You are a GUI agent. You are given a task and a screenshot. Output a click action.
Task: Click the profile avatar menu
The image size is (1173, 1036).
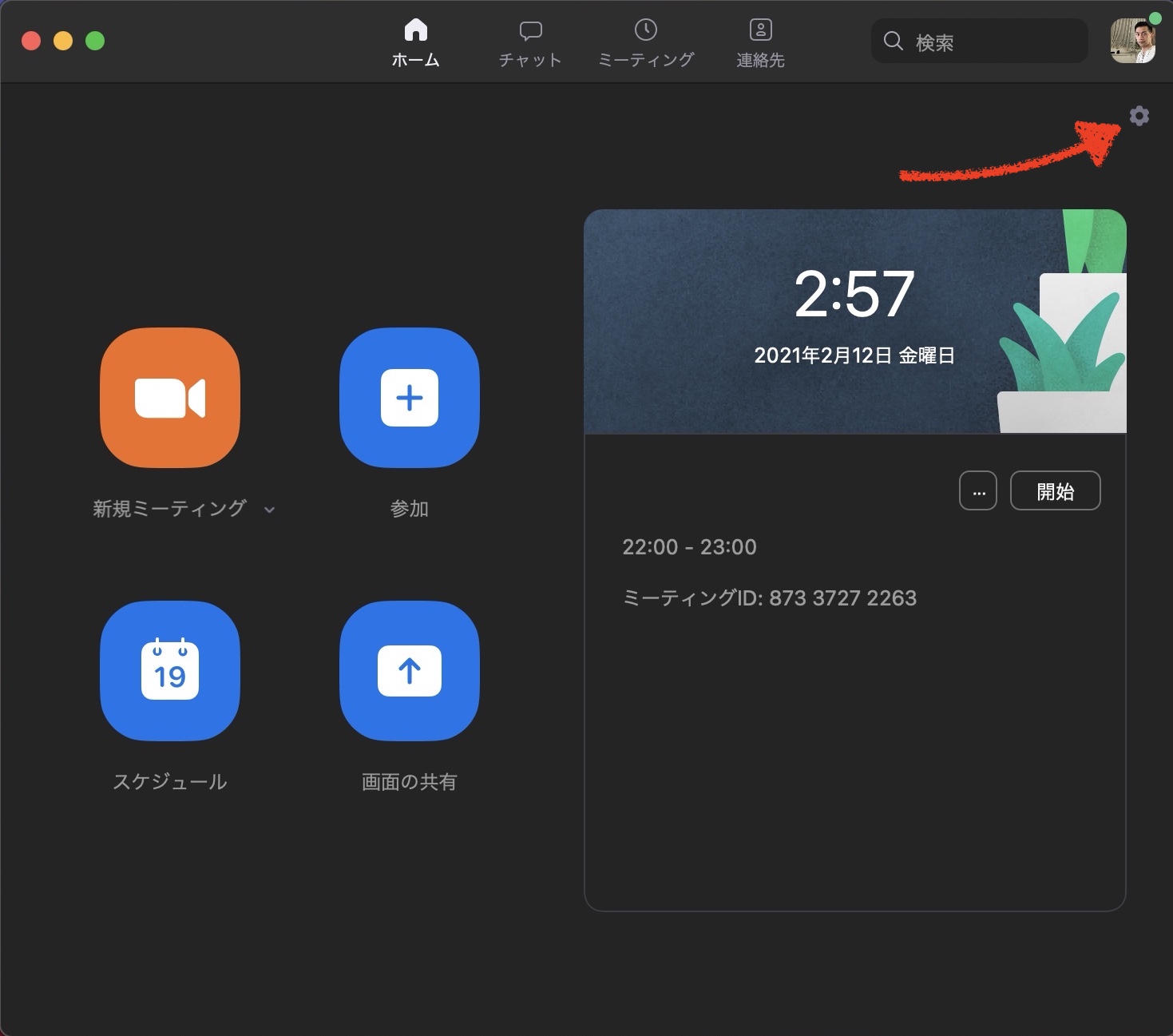click(1134, 42)
